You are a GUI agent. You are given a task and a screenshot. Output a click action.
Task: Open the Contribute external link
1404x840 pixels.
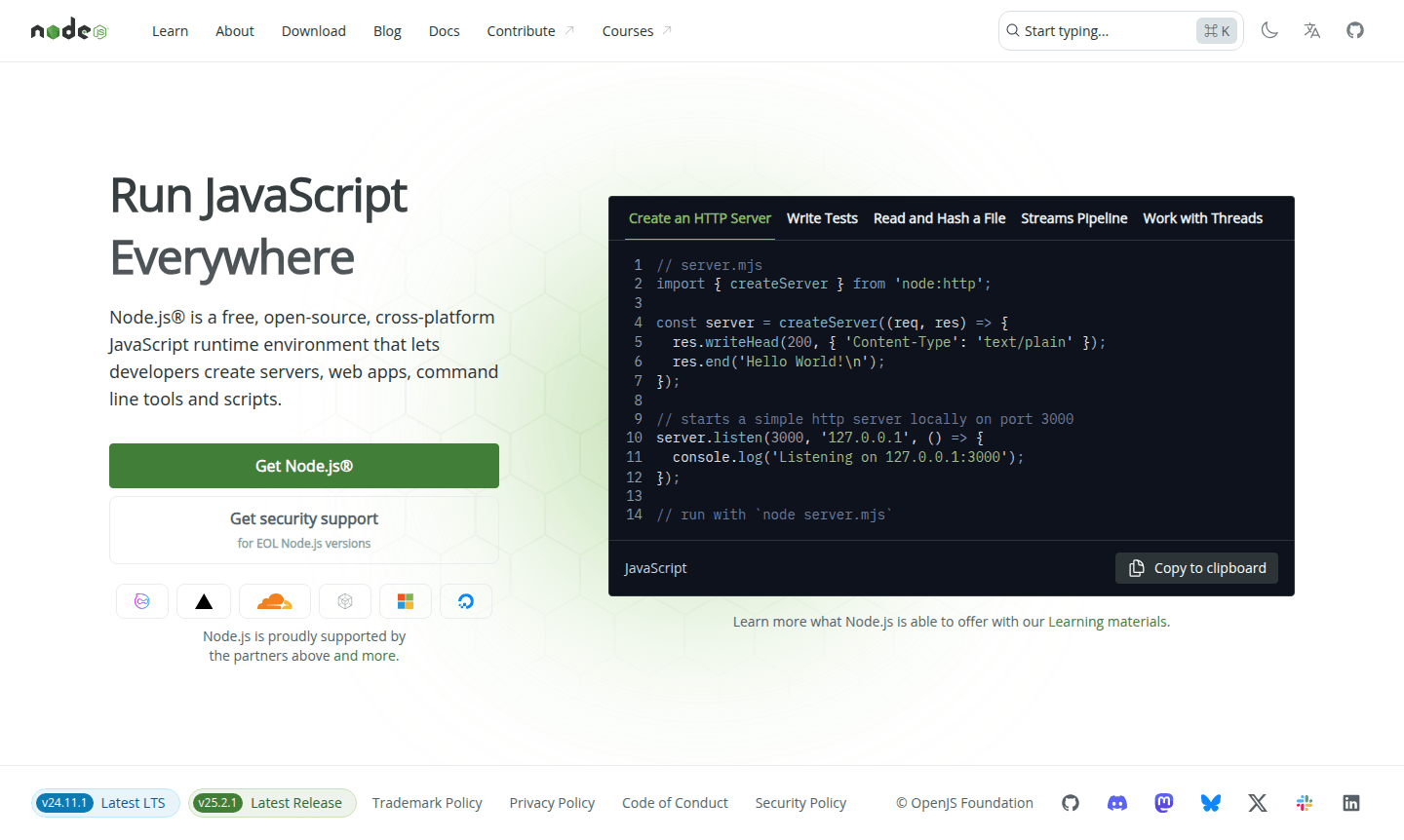(522, 30)
